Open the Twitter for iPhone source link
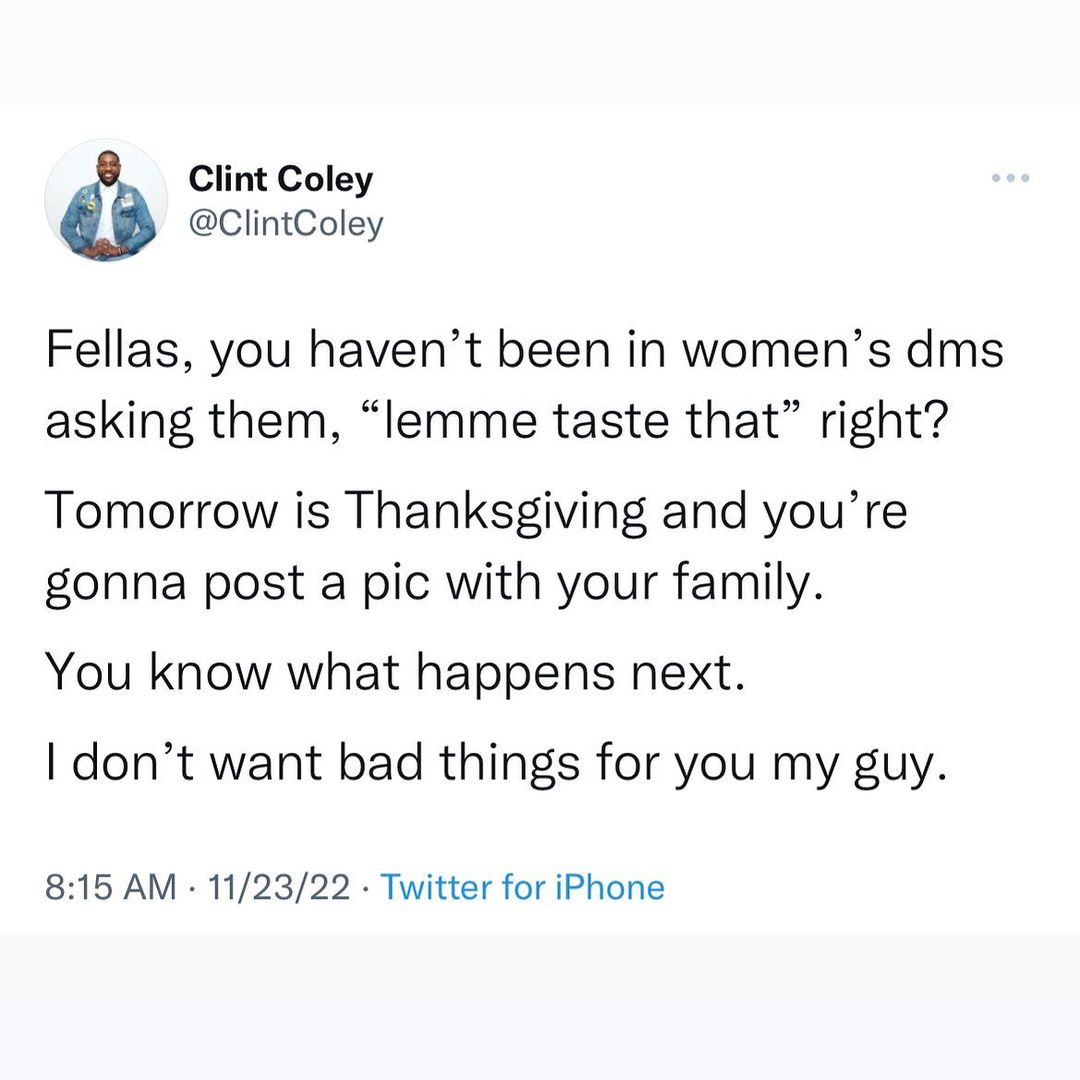1080x1080 pixels. 522,887
